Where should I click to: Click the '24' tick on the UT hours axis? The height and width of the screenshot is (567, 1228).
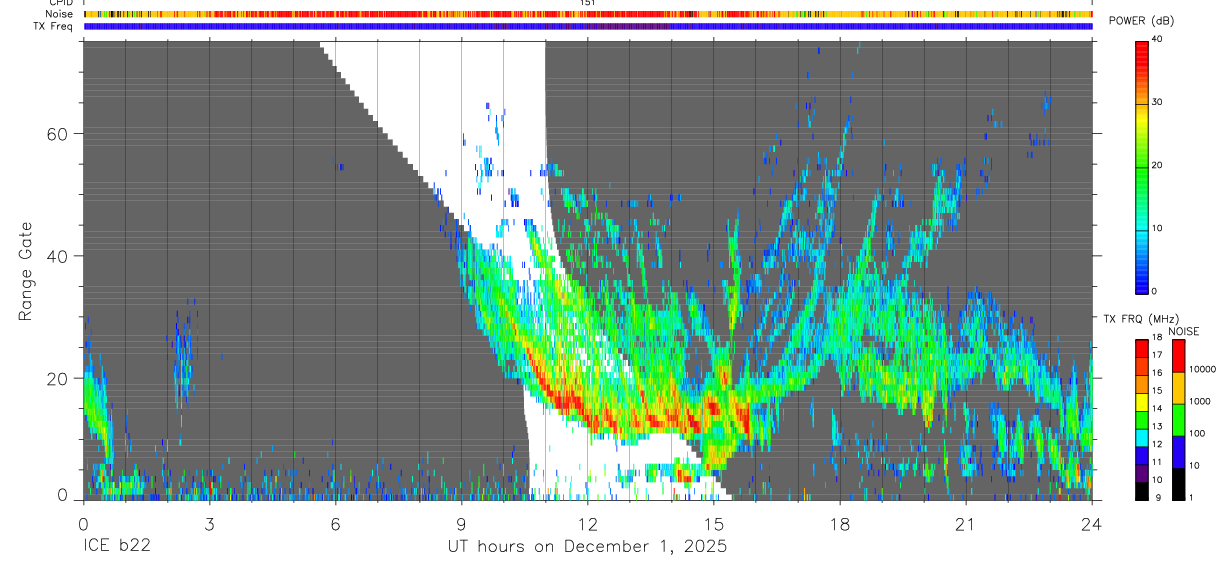click(1091, 523)
